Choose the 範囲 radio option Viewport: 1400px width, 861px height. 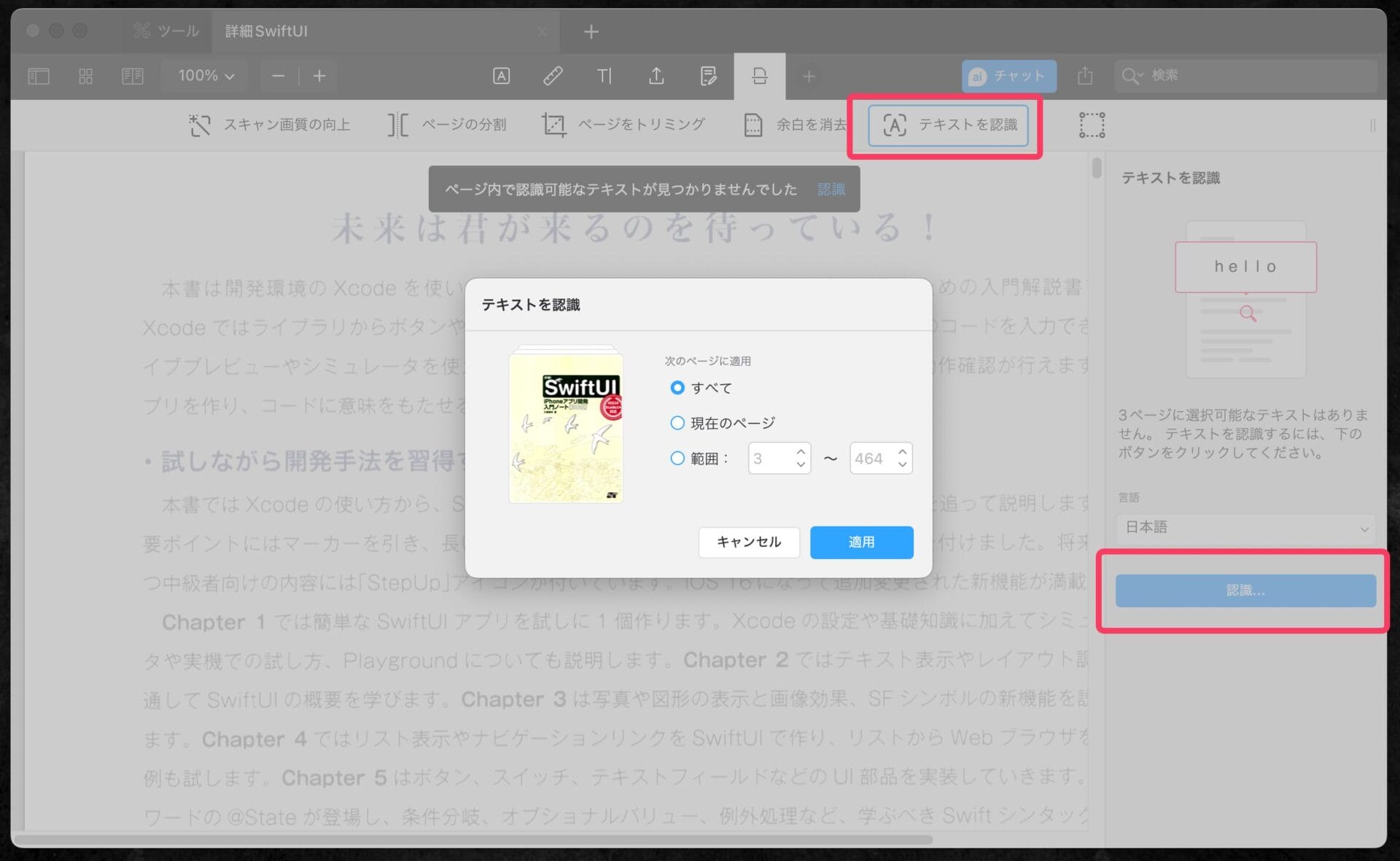(x=677, y=458)
